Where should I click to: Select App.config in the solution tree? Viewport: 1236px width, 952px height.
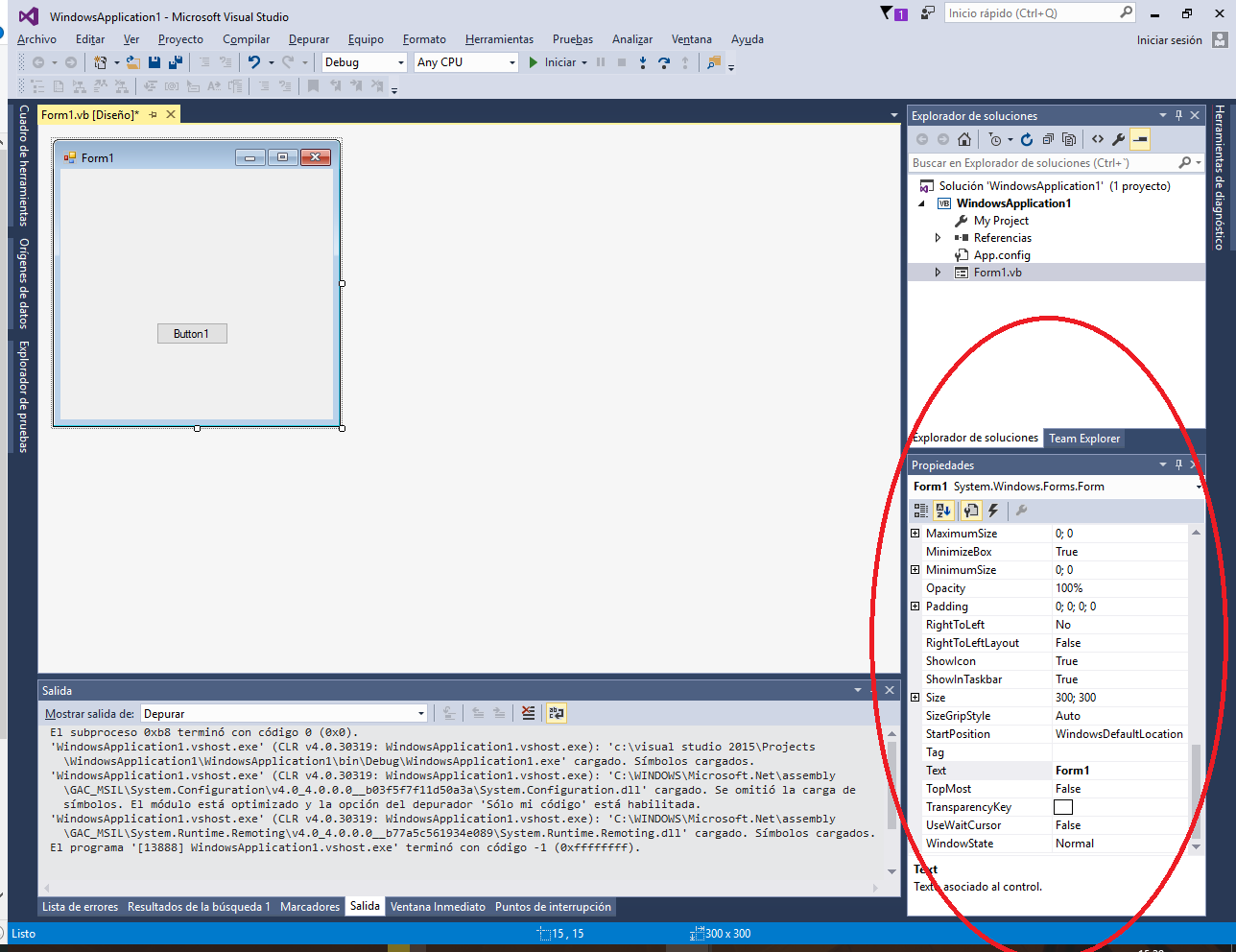(1002, 255)
